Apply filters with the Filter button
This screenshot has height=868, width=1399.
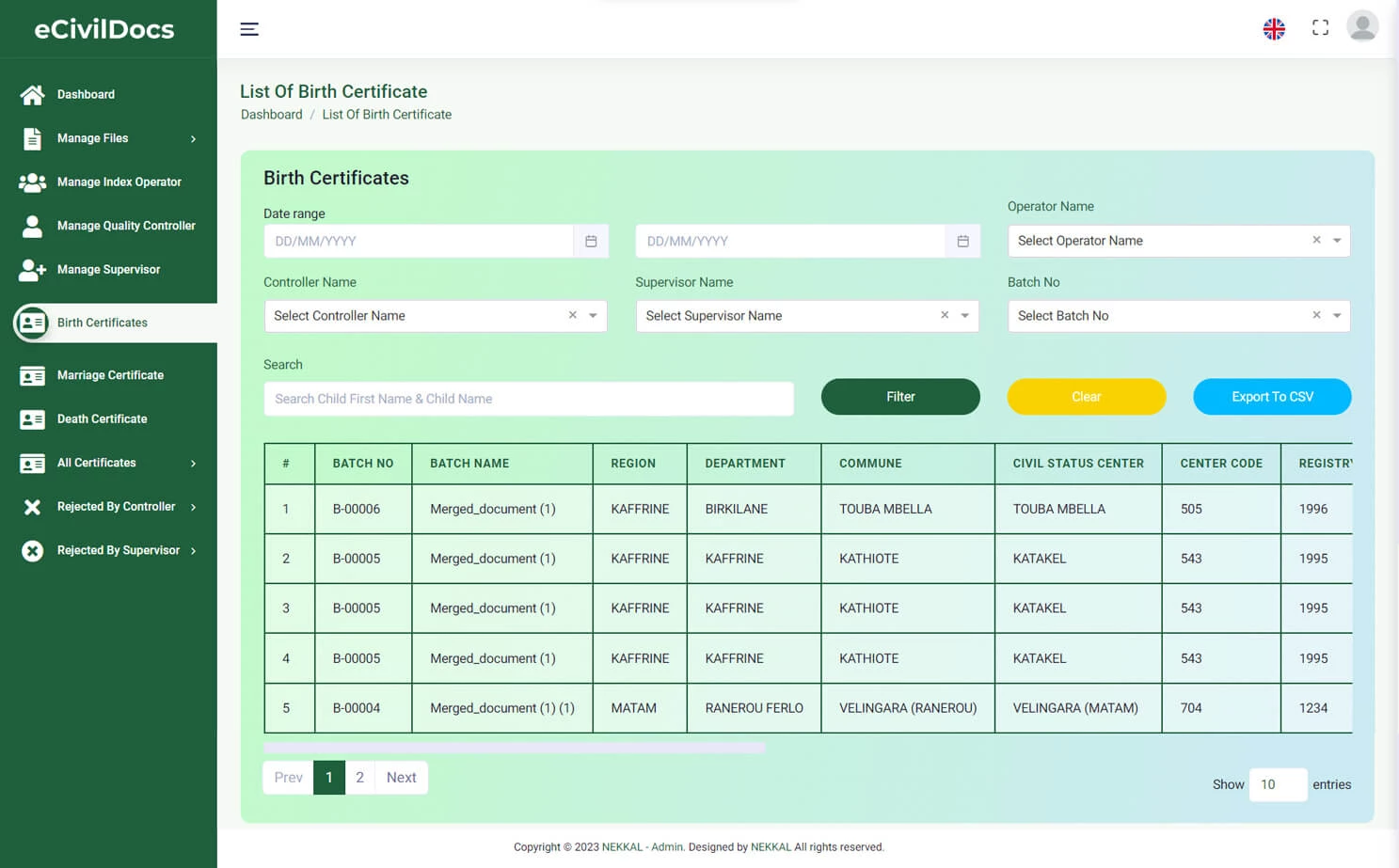pyautogui.click(x=899, y=396)
